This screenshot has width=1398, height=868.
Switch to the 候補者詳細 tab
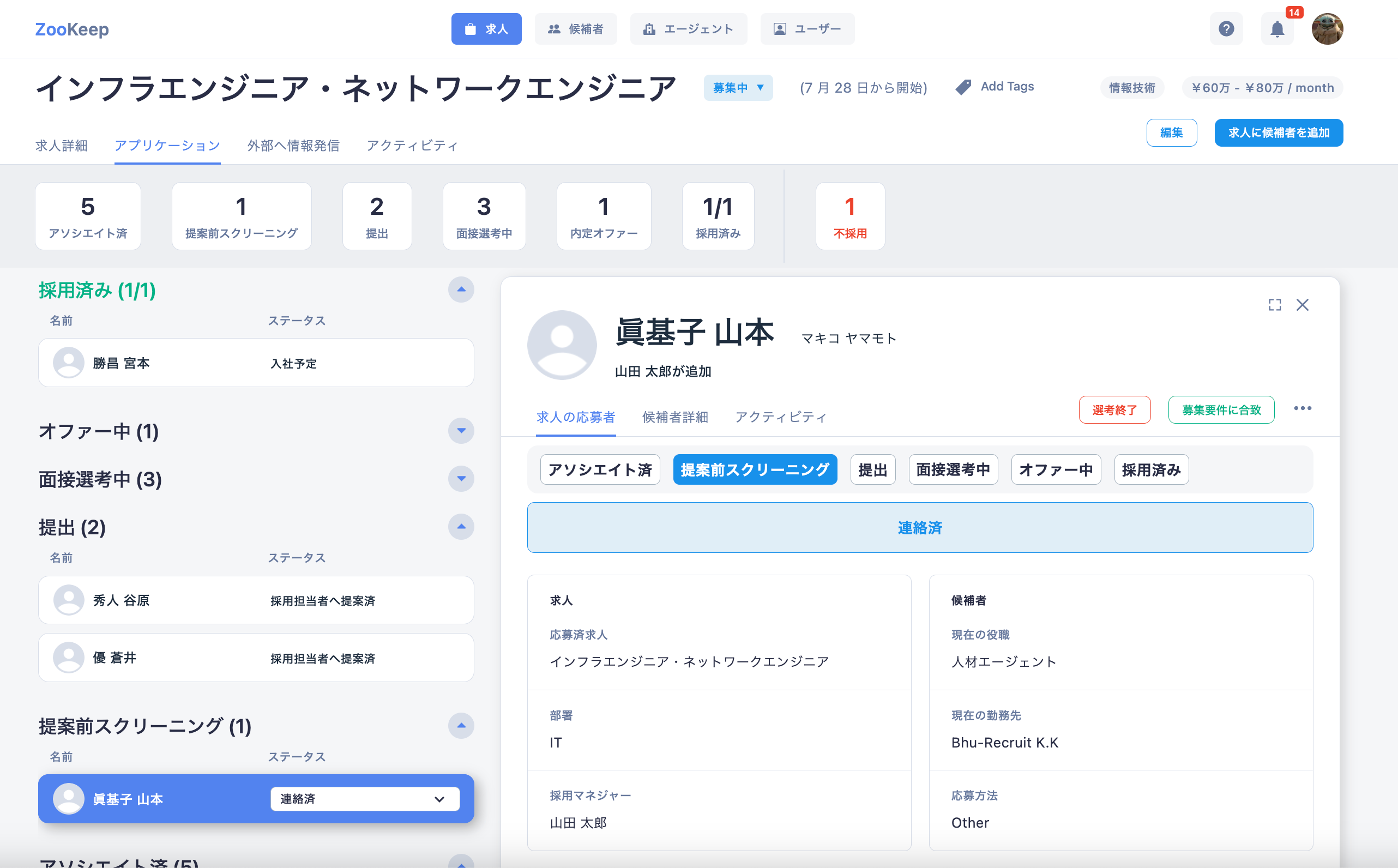(x=674, y=417)
